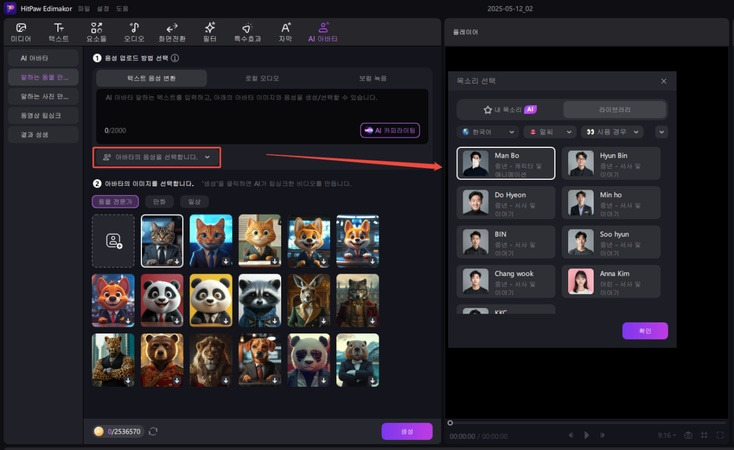Click the purple 생성 generate button
This screenshot has height=450, width=734.
click(x=407, y=431)
